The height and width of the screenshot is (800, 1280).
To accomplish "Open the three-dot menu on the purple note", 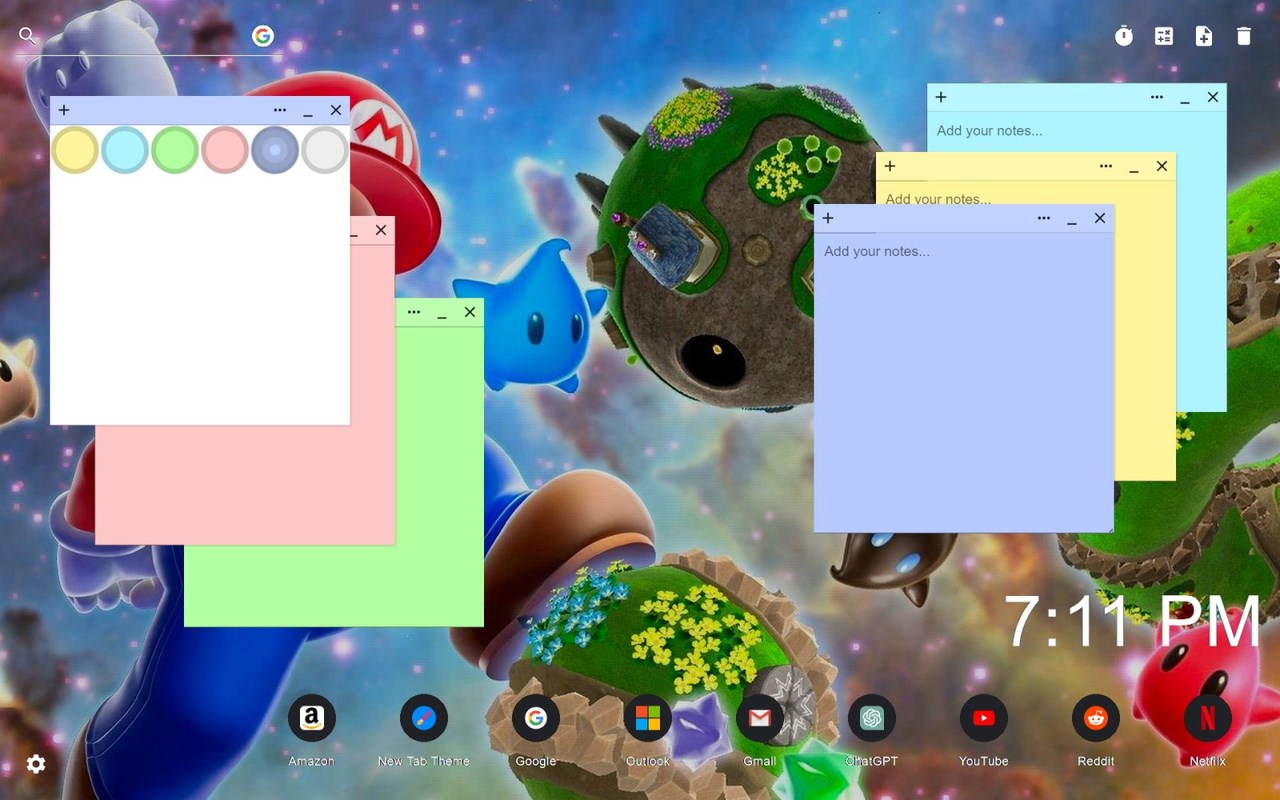I will pos(1044,218).
